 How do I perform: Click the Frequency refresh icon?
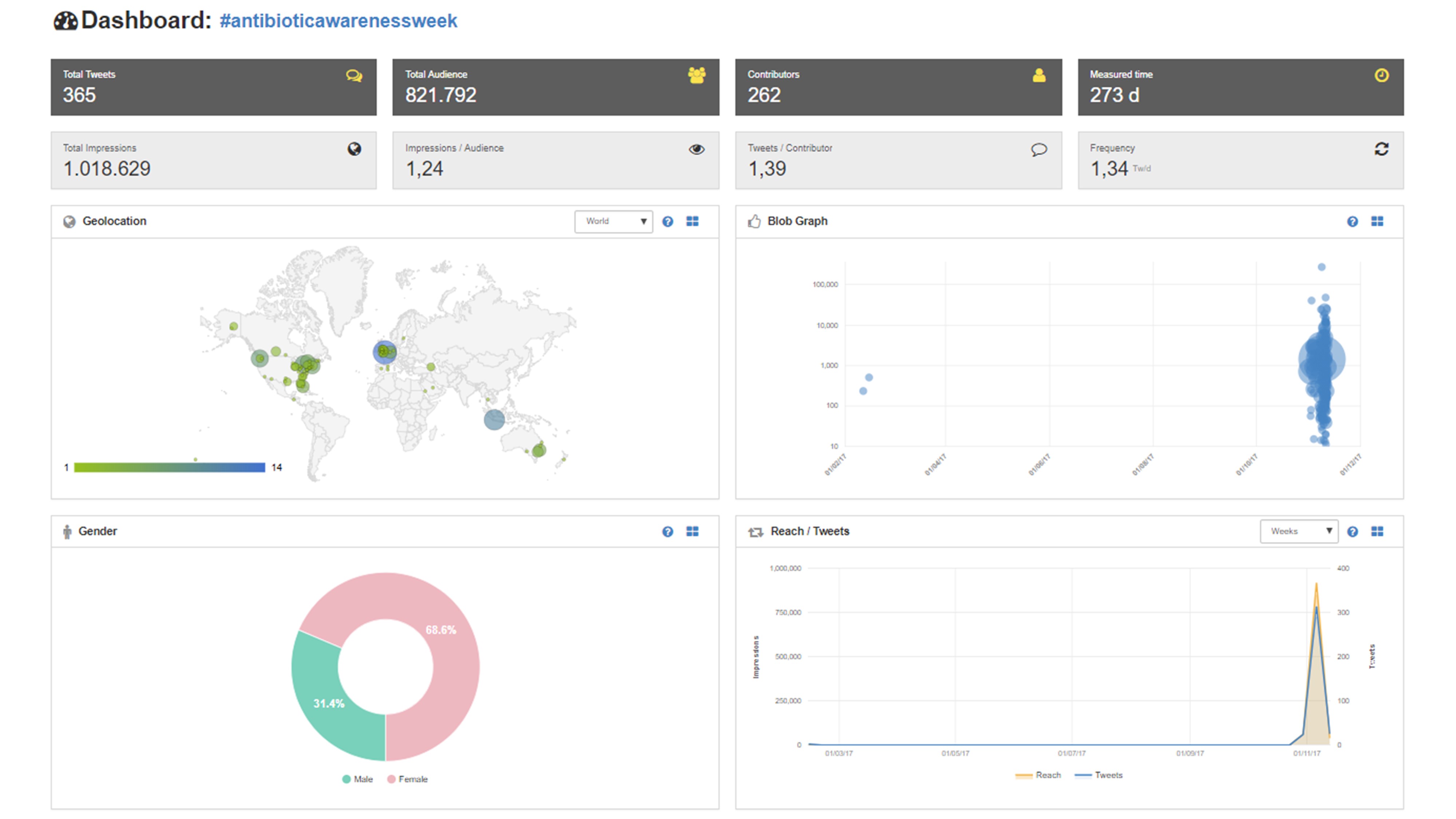1381,149
